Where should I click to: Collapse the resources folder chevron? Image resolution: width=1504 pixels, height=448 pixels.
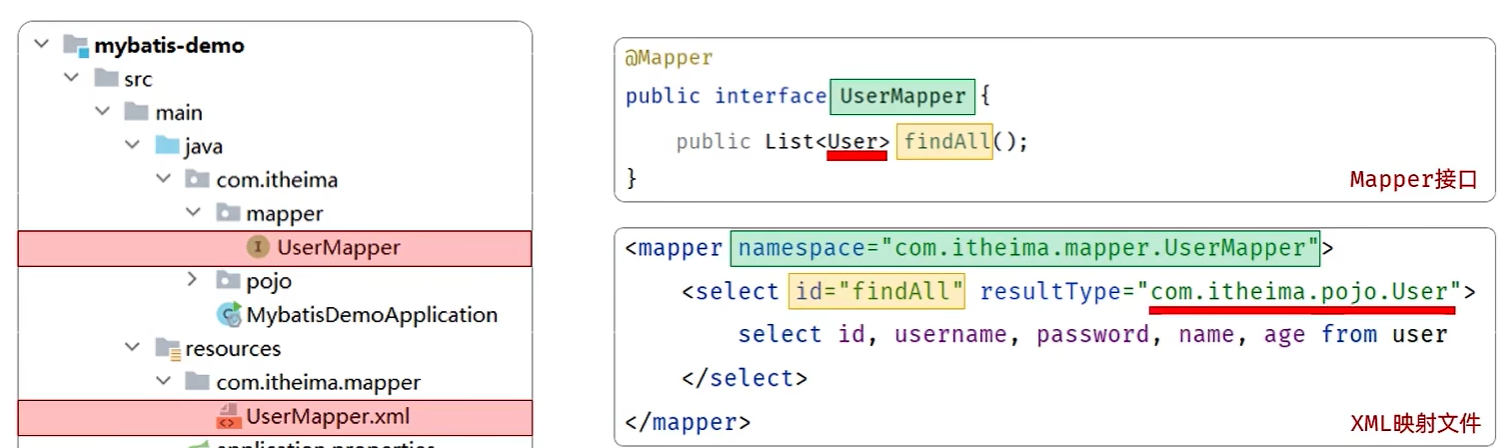(132, 348)
